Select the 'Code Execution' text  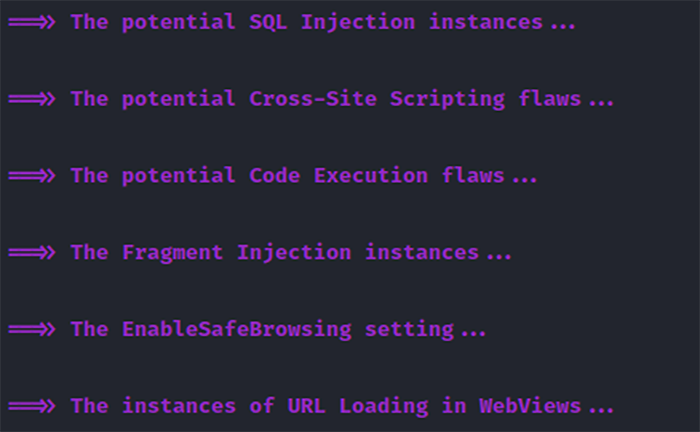point(338,175)
